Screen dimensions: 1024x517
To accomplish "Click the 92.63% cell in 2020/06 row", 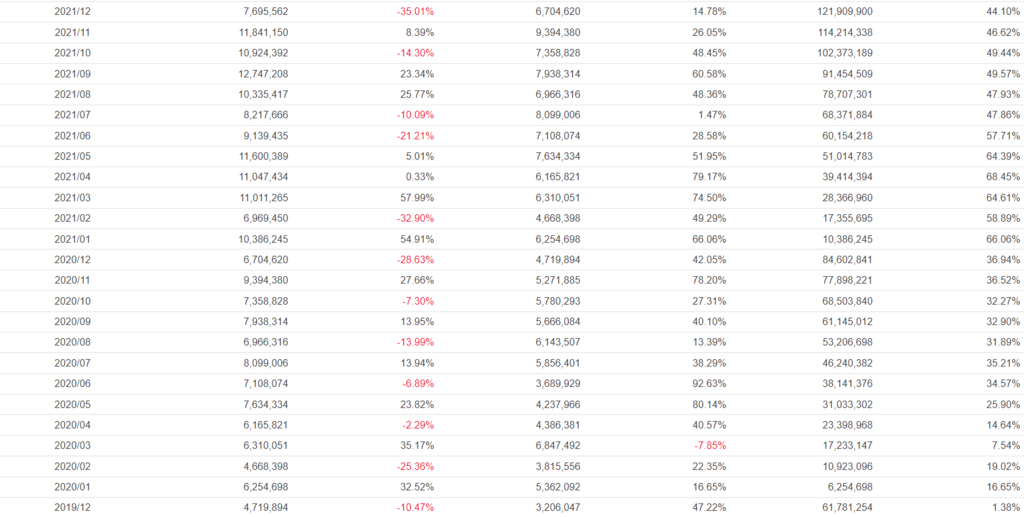I will pos(705,384).
